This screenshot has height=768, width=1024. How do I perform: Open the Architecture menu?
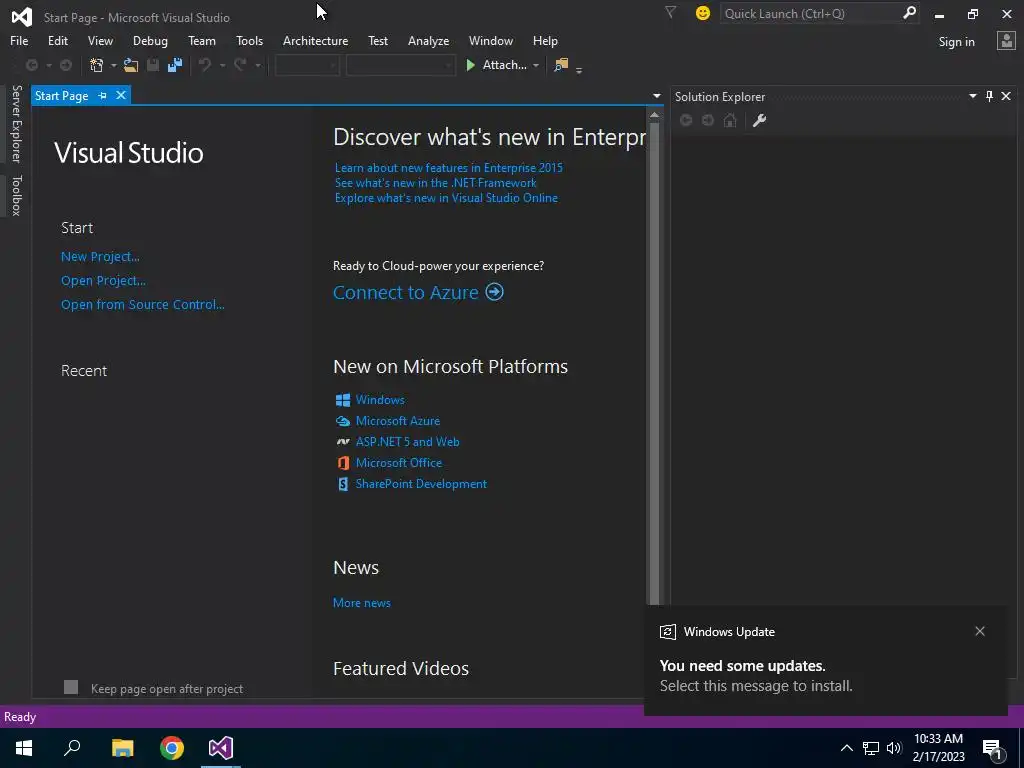[315, 40]
